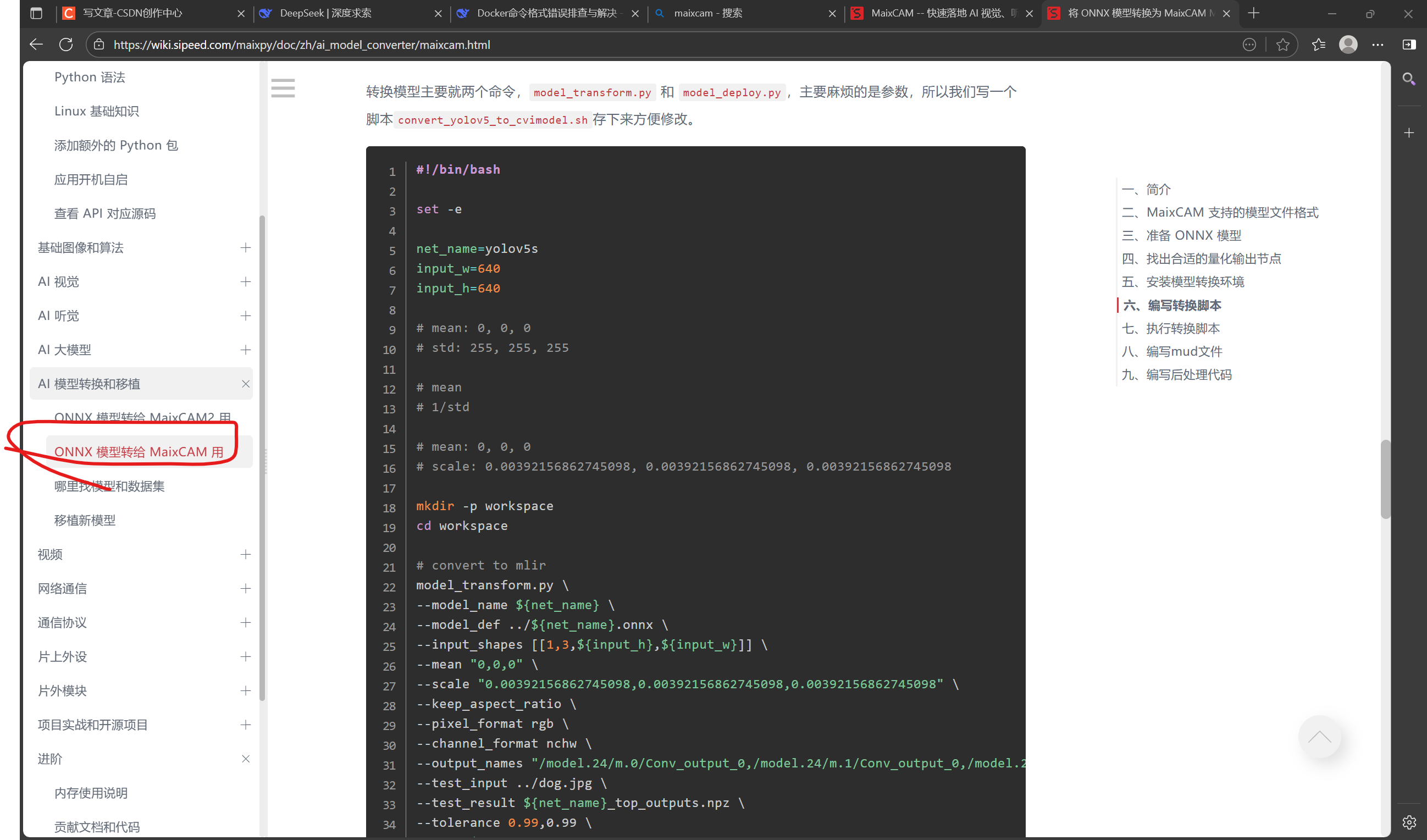Refresh the current page
The image size is (1427, 840).
pos(67,45)
